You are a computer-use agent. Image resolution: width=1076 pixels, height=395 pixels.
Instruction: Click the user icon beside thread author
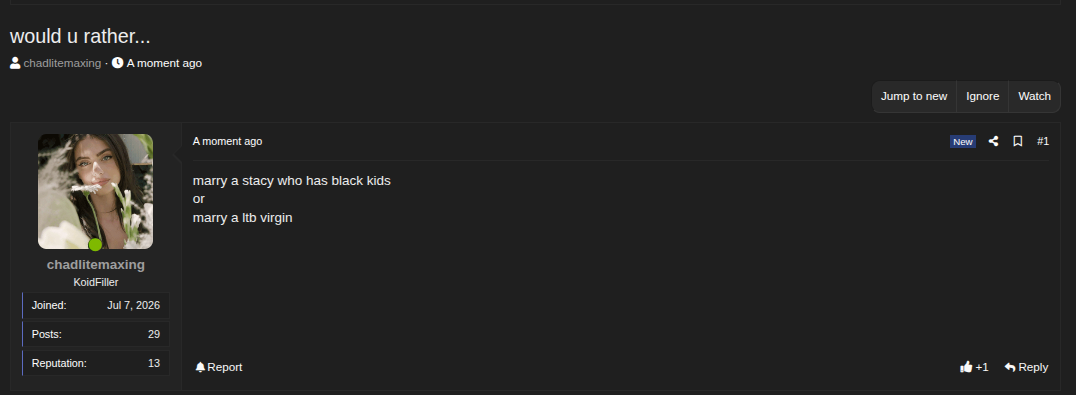(x=15, y=63)
